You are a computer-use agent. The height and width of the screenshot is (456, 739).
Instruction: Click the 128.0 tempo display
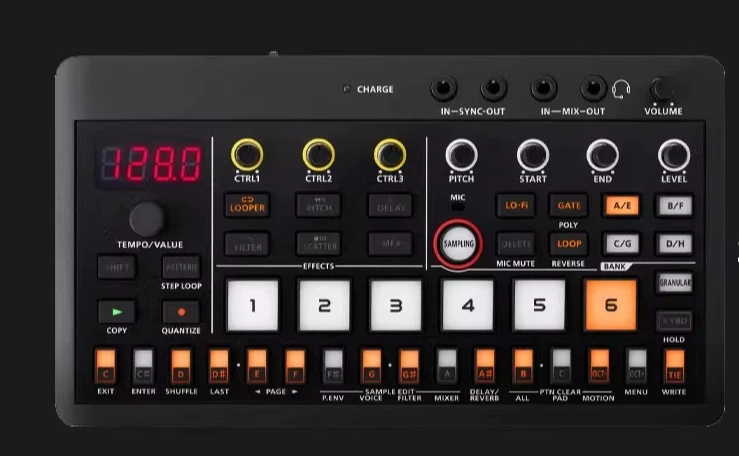[151, 164]
